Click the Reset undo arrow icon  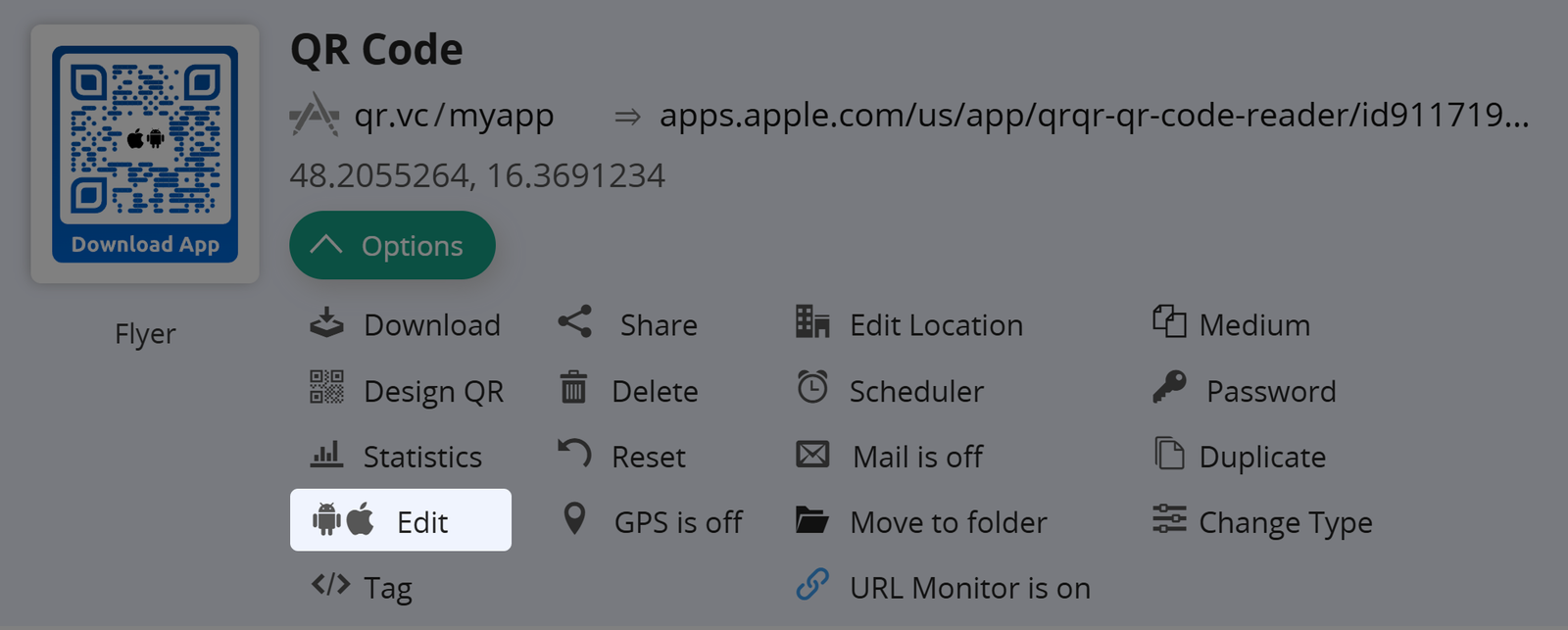574,454
